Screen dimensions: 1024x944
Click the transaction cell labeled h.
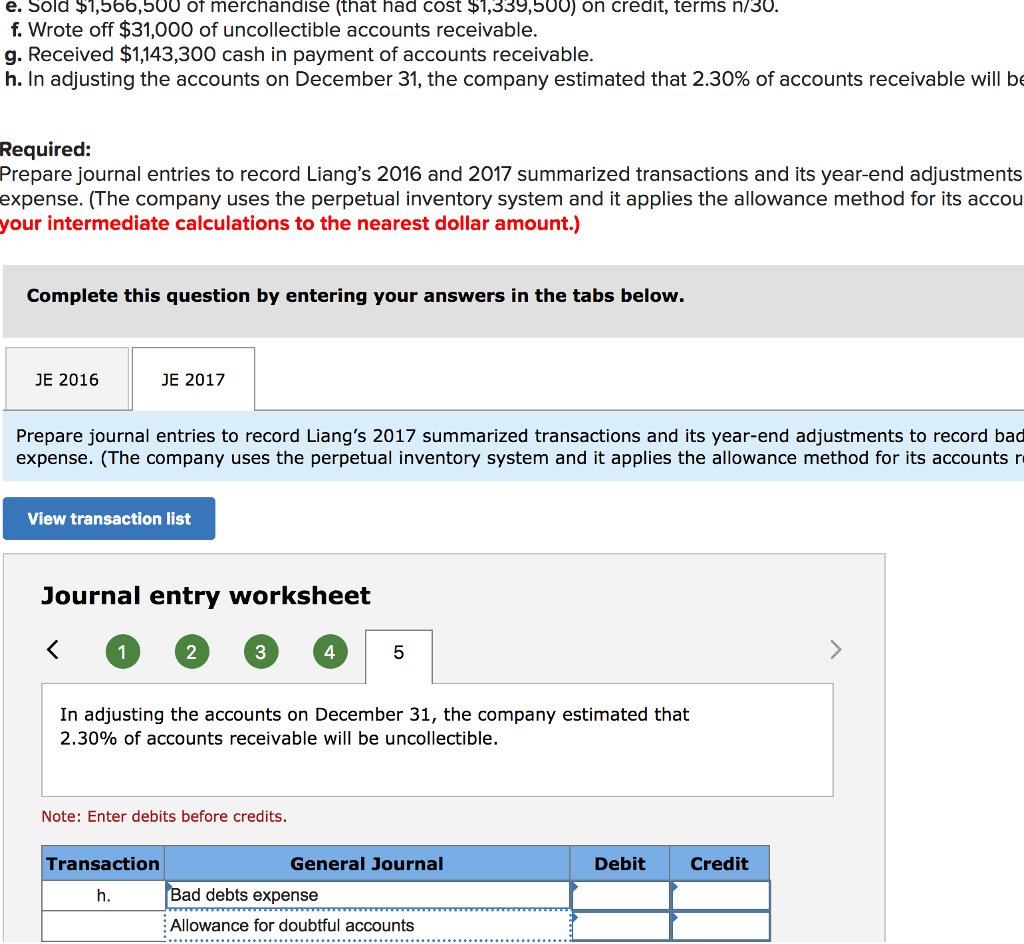tap(103, 895)
